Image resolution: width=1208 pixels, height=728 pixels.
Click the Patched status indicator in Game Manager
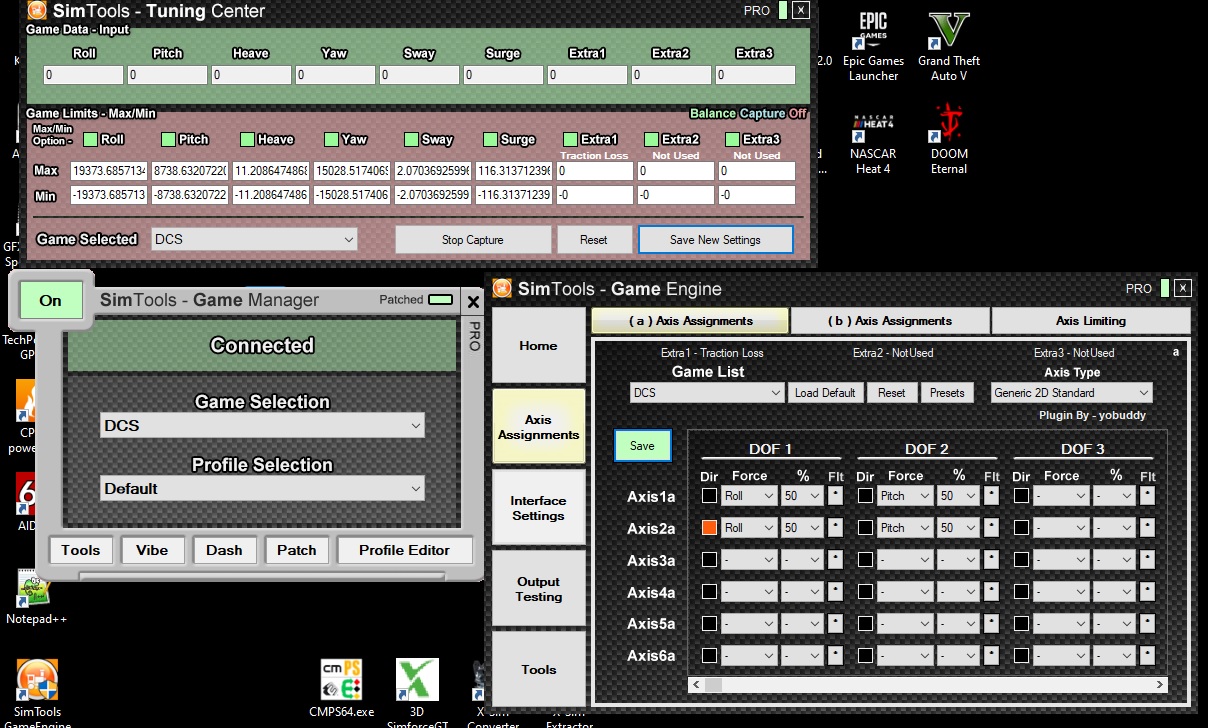coord(440,299)
